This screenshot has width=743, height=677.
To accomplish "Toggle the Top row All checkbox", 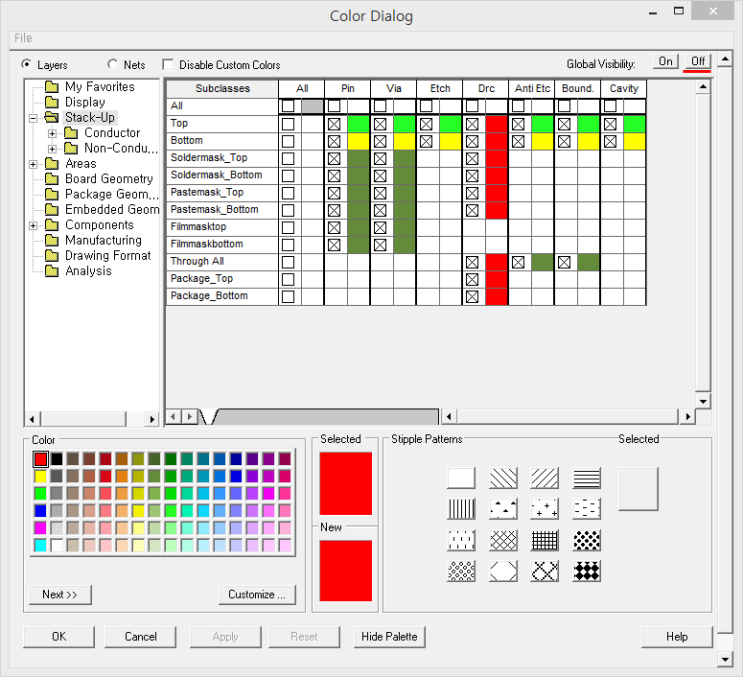I will tap(288, 124).
